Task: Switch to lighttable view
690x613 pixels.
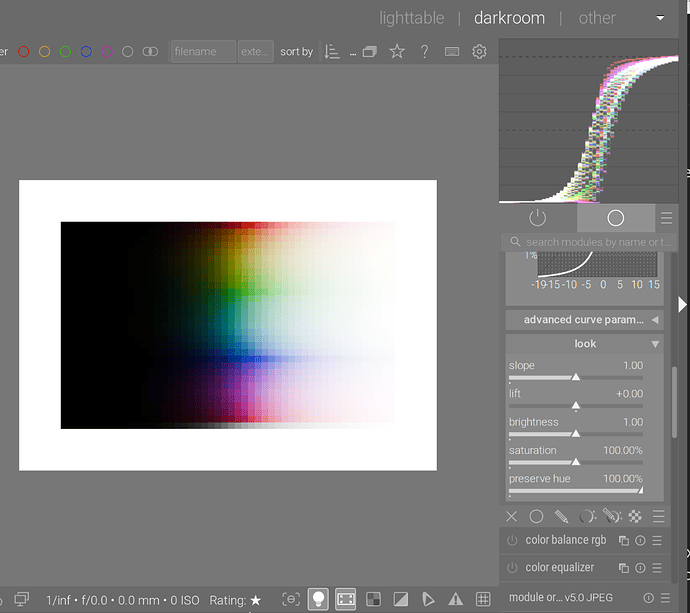Action: [413, 18]
